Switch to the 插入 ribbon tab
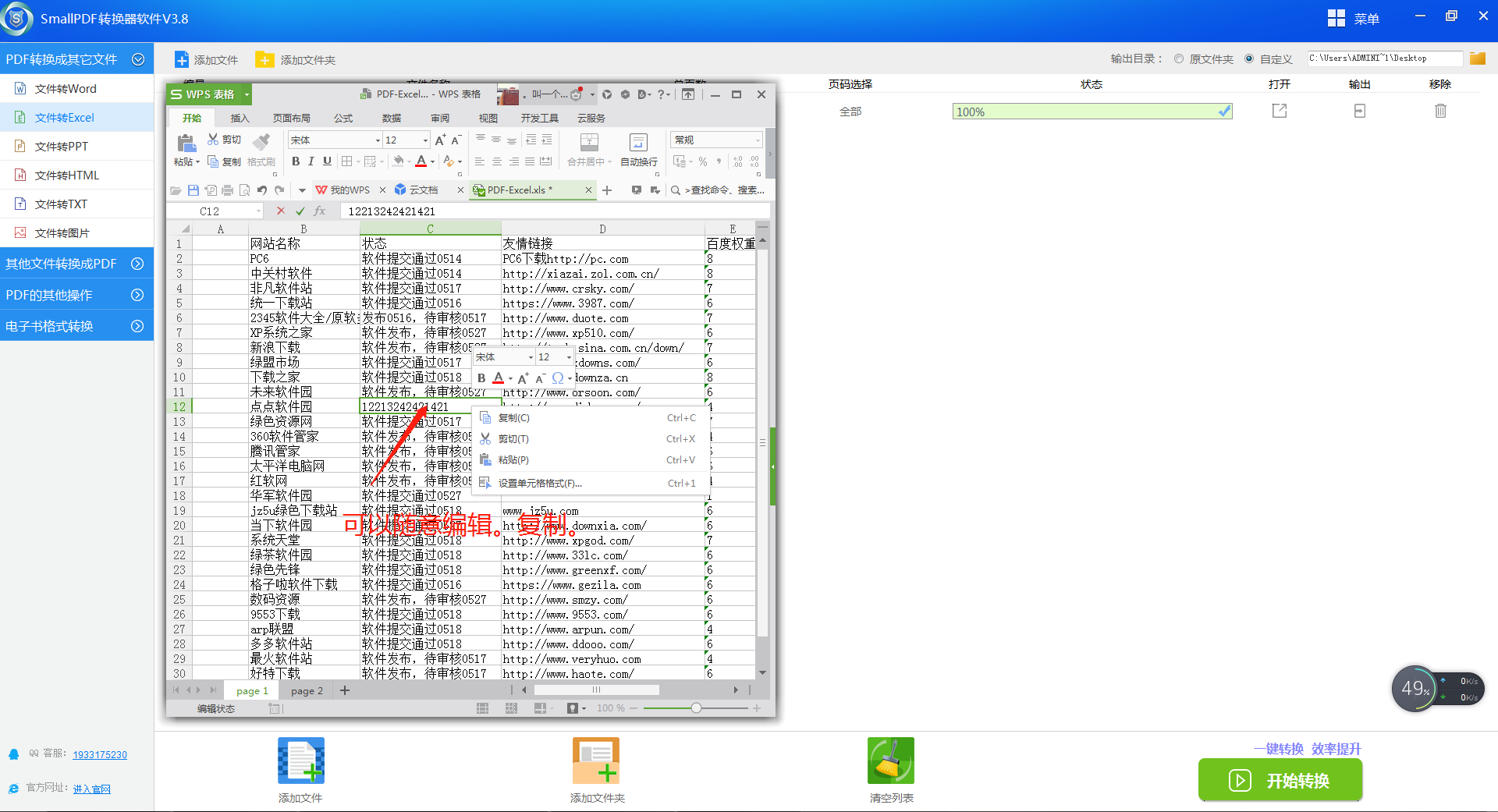Image resolution: width=1498 pixels, height=812 pixels. point(239,118)
